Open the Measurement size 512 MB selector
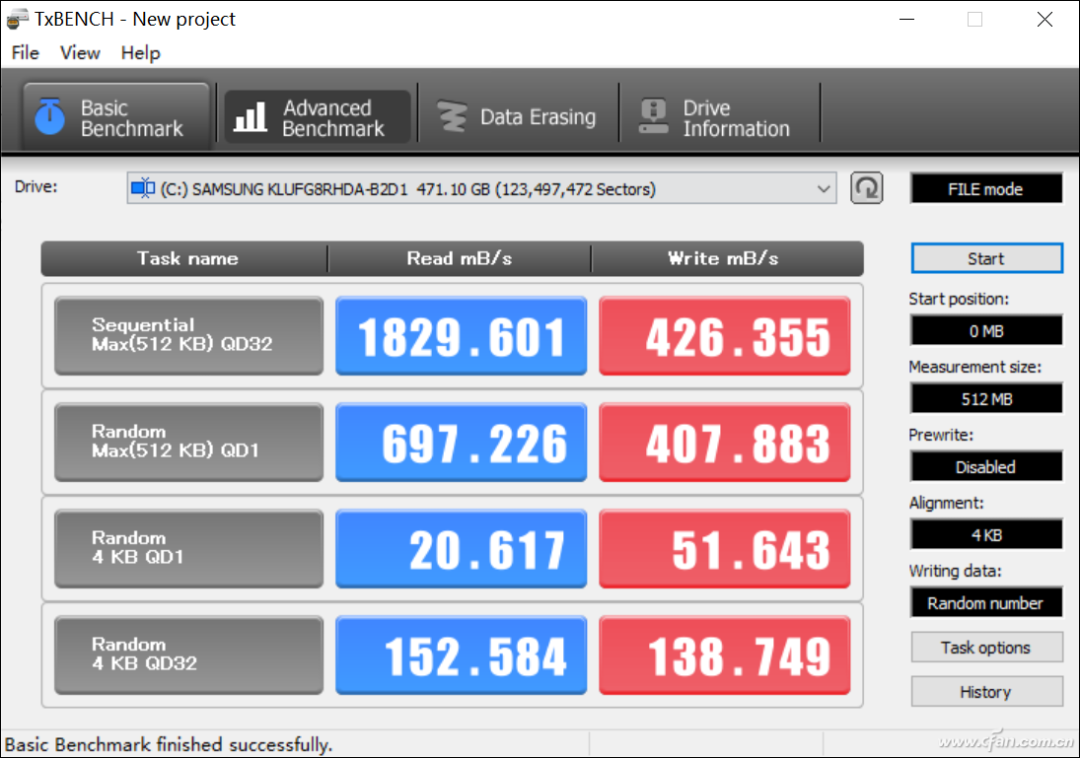 tap(986, 399)
